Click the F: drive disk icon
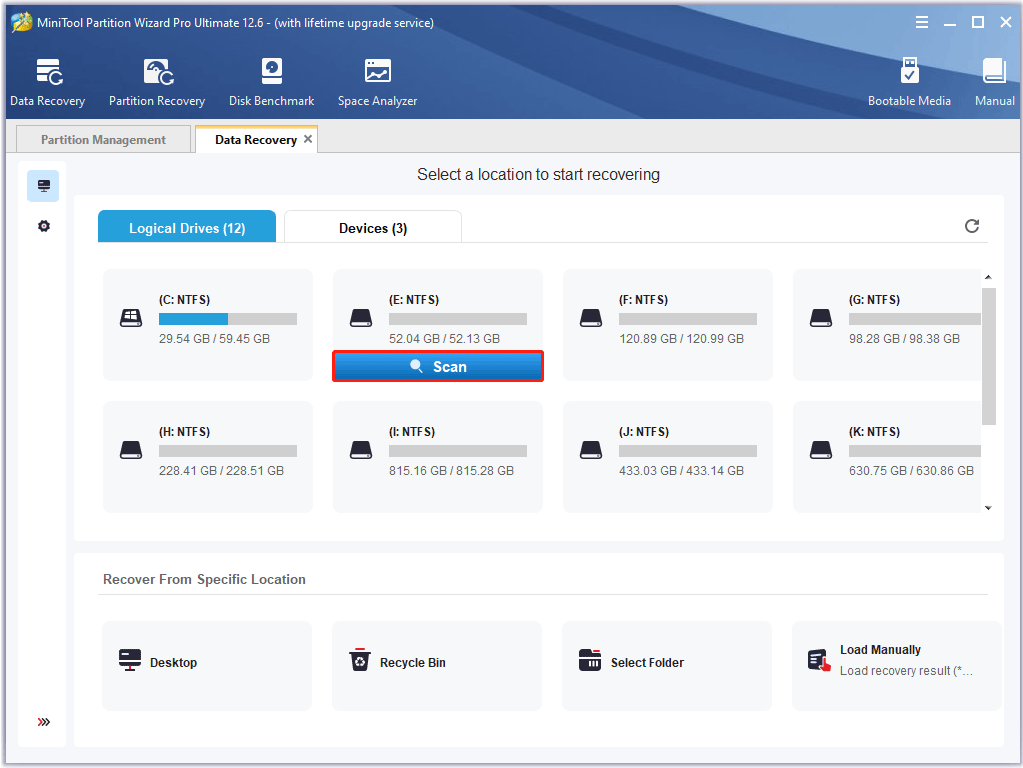Image resolution: width=1023 pixels, height=768 pixels. pyautogui.click(x=591, y=318)
